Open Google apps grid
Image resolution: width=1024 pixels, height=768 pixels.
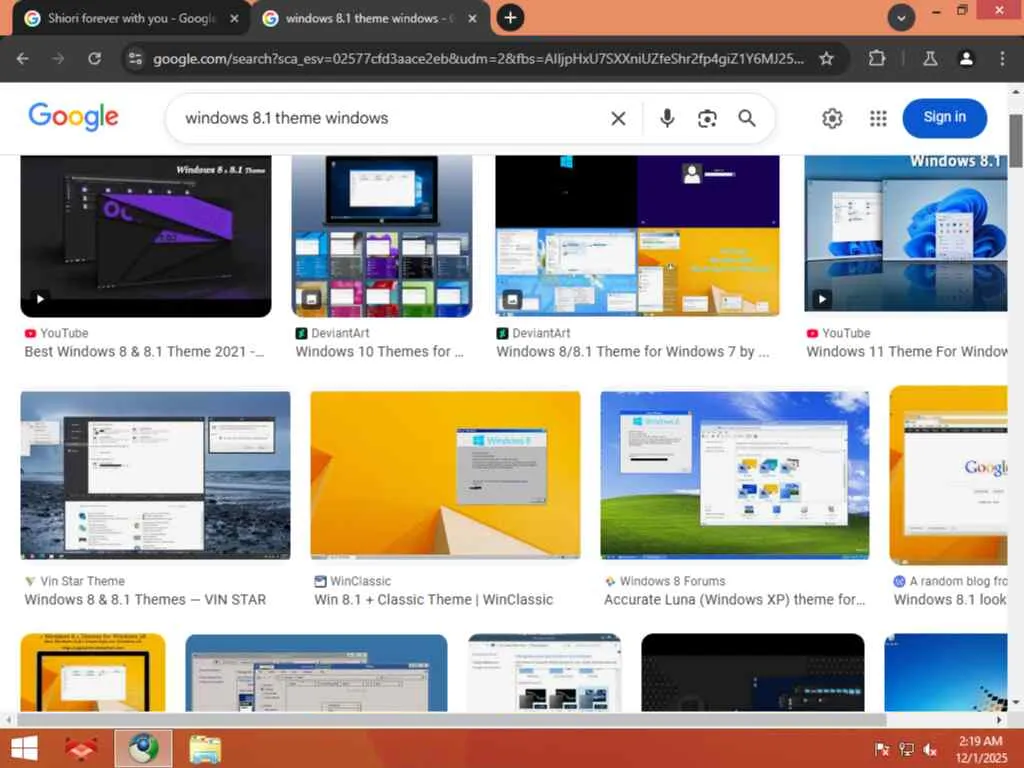pos(878,118)
